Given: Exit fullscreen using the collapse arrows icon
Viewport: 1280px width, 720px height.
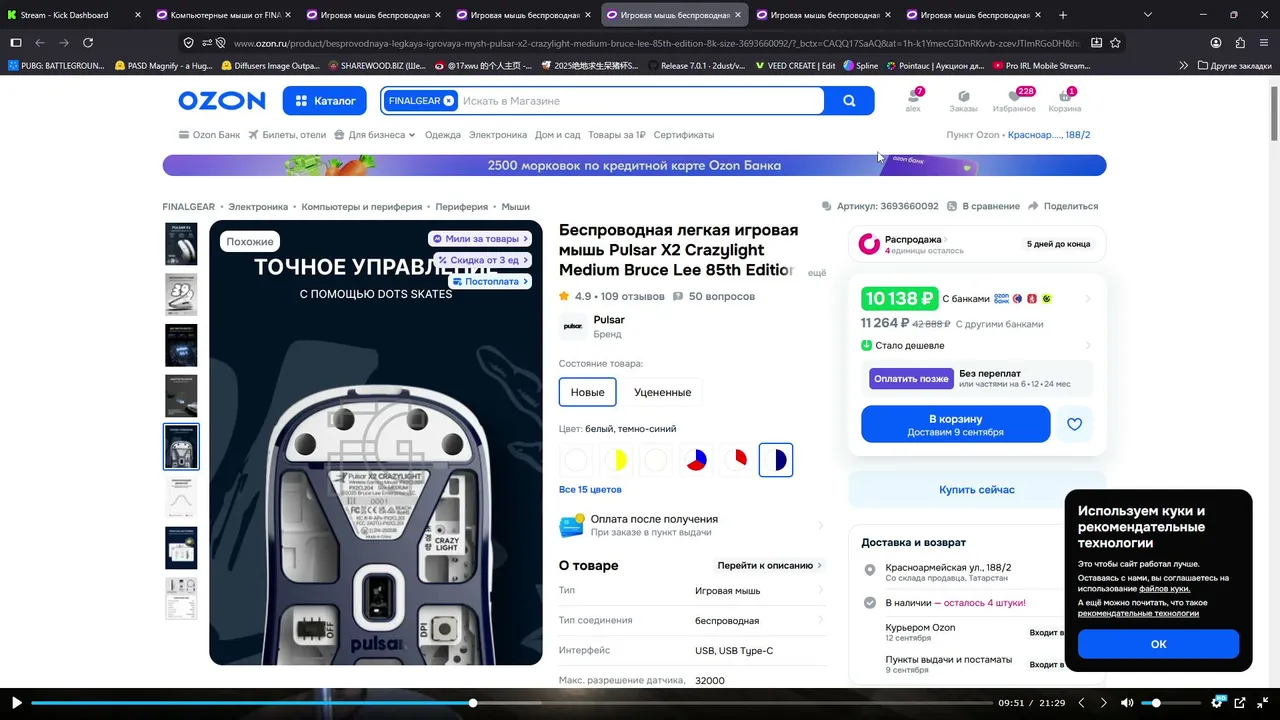Looking at the screenshot, I should (x=1262, y=703).
